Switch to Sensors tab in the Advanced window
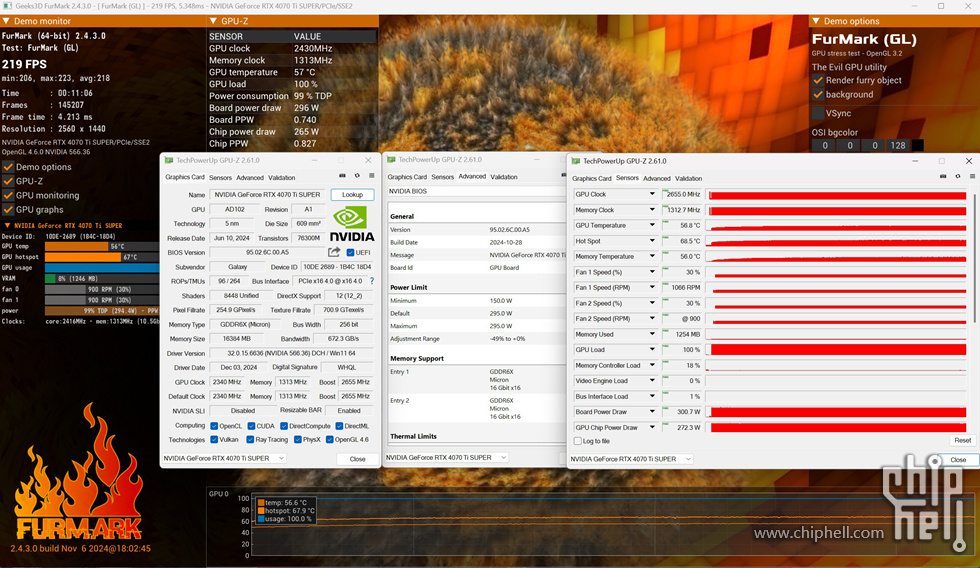Image resolution: width=980 pixels, height=568 pixels. coord(442,177)
